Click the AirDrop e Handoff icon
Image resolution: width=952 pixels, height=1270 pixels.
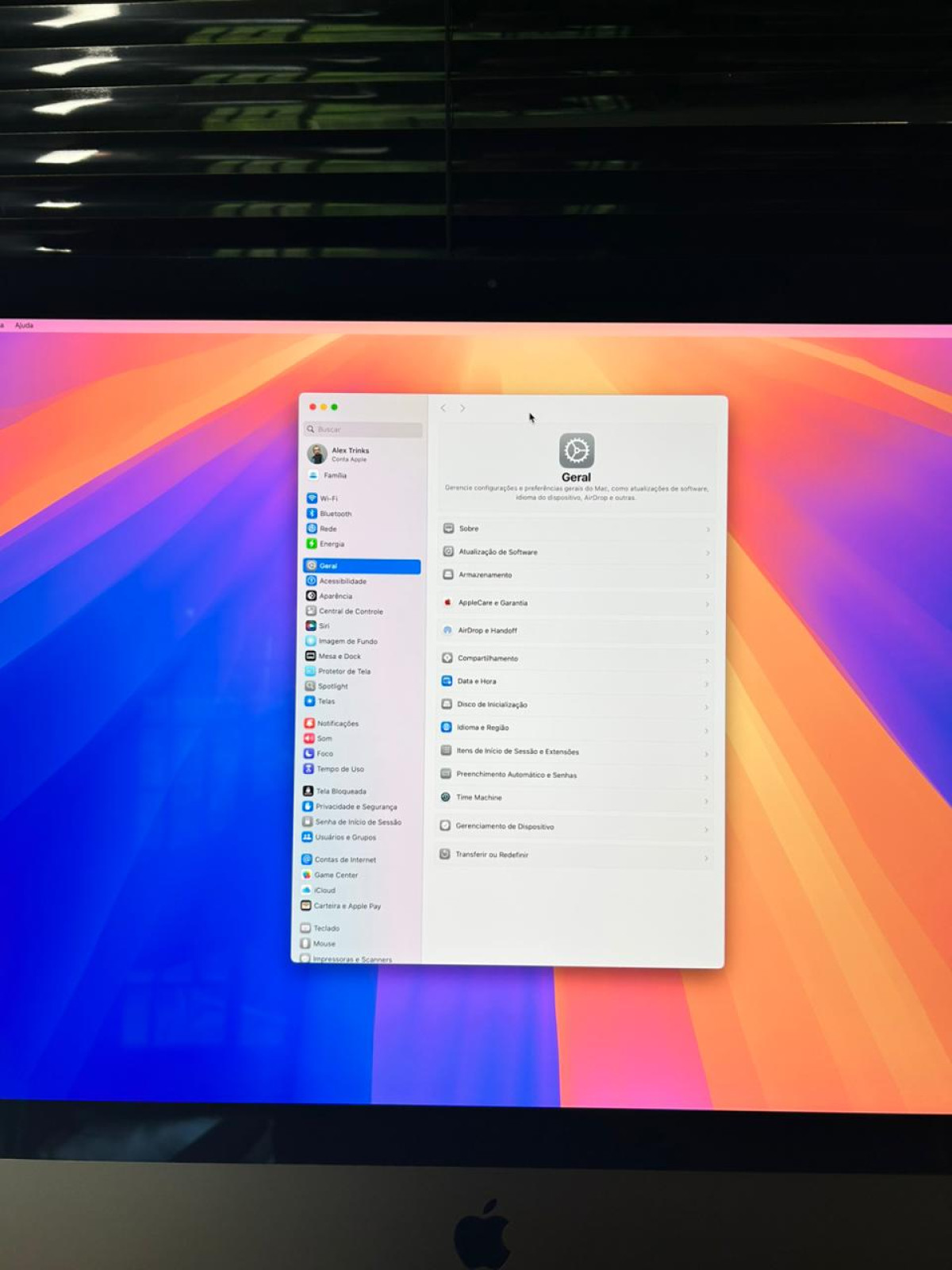(447, 630)
